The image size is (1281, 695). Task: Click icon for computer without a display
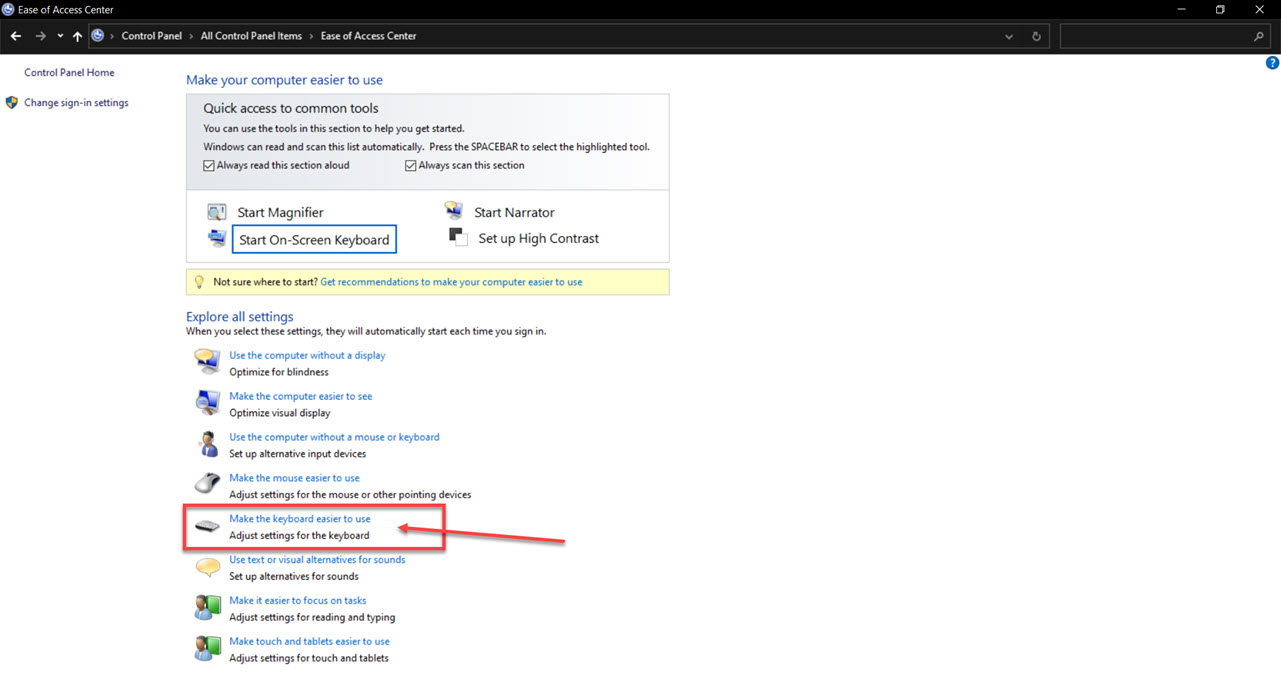(x=207, y=362)
